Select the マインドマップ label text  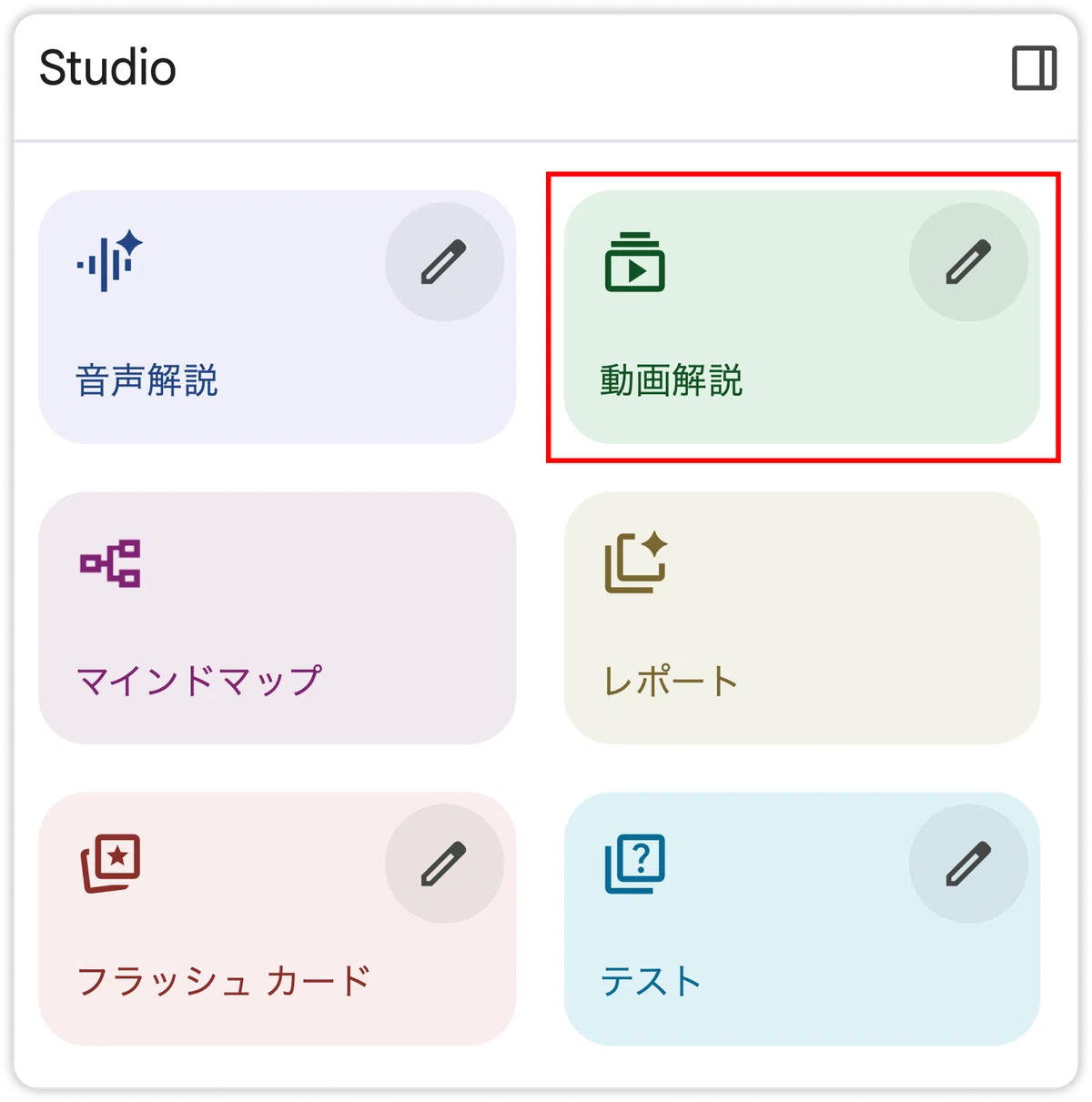(x=199, y=681)
